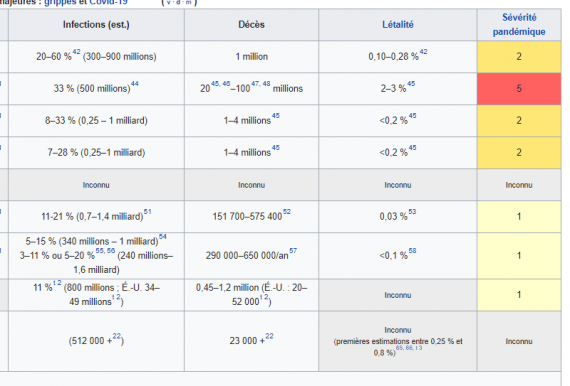Open footnote 42 beside 20–60 % infections
This screenshot has width=570, height=386.
point(76,52)
